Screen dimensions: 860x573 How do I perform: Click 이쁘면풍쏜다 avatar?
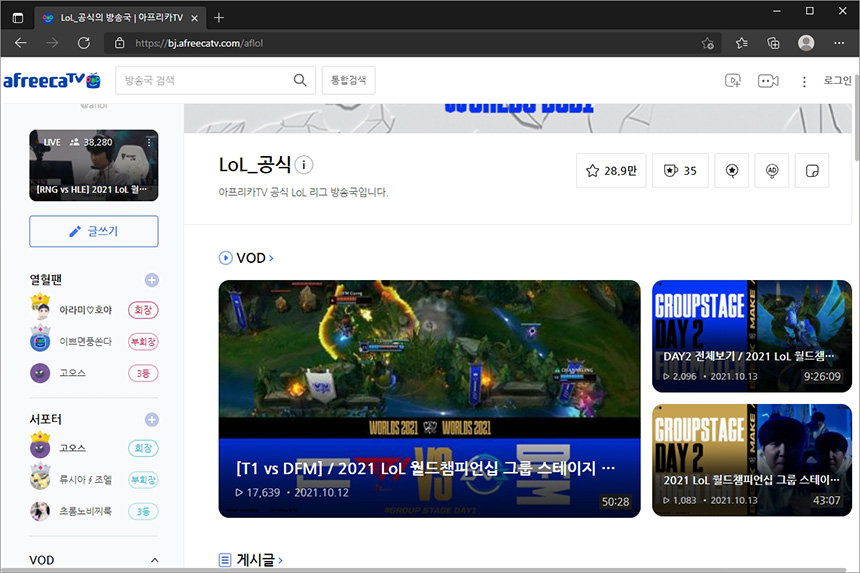(x=40, y=339)
